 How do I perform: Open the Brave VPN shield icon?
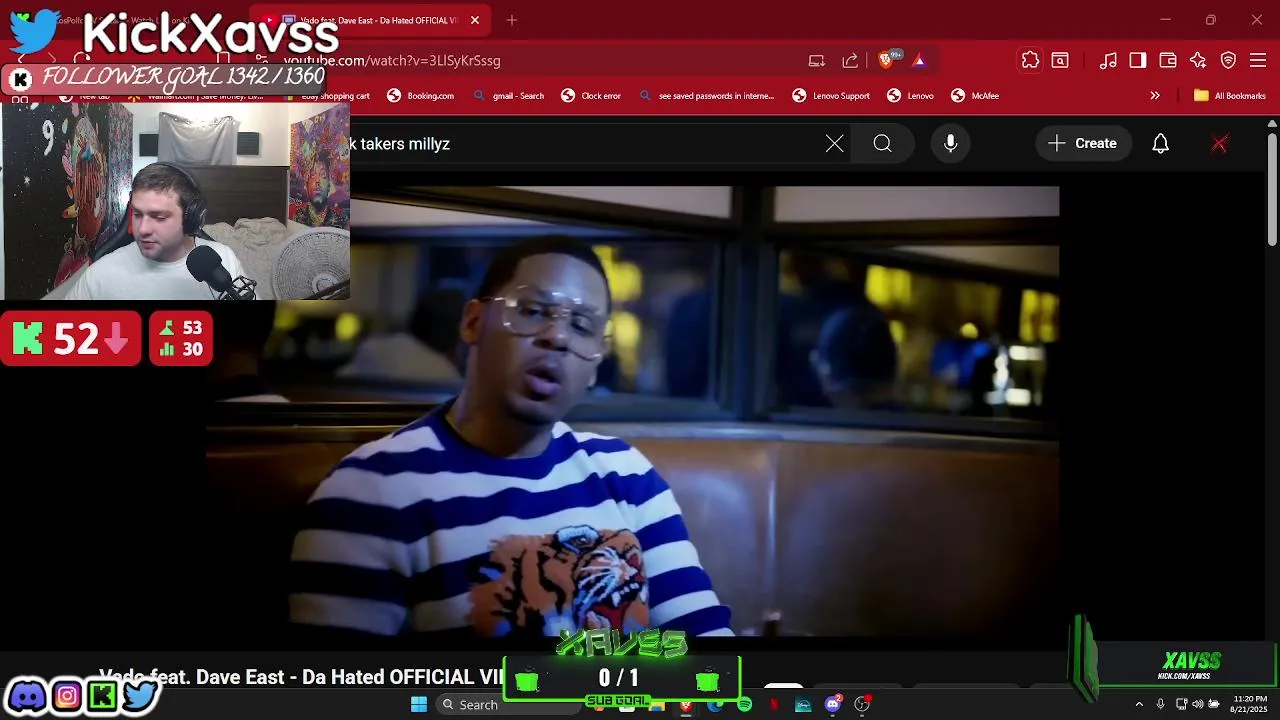point(1229,60)
